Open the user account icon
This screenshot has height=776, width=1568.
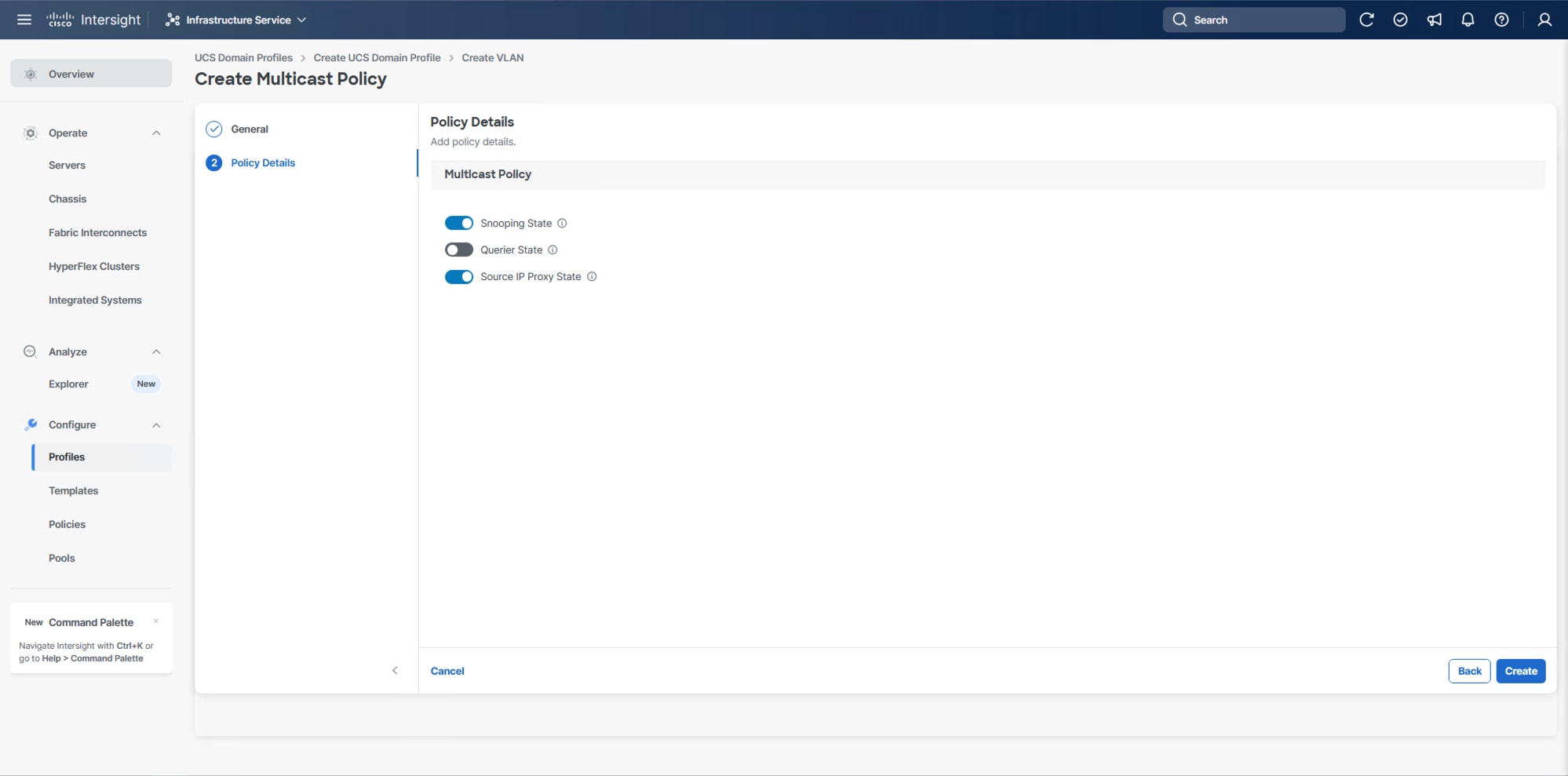point(1544,20)
